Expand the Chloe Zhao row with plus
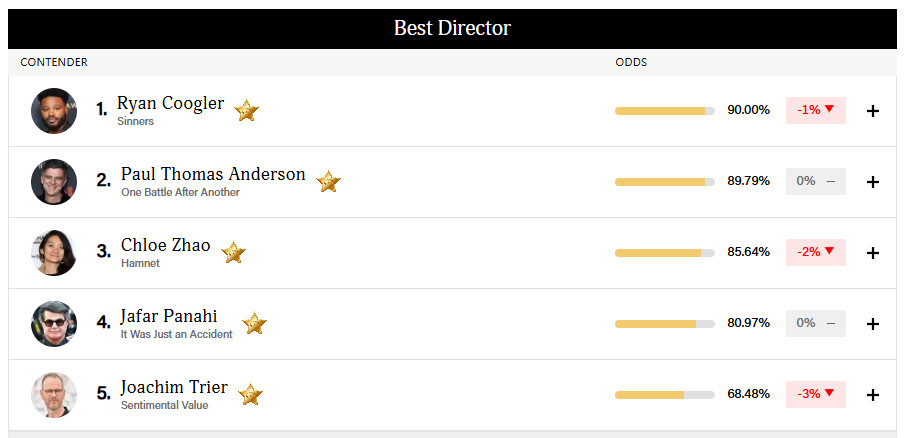Image resolution: width=905 pixels, height=438 pixels. click(872, 252)
